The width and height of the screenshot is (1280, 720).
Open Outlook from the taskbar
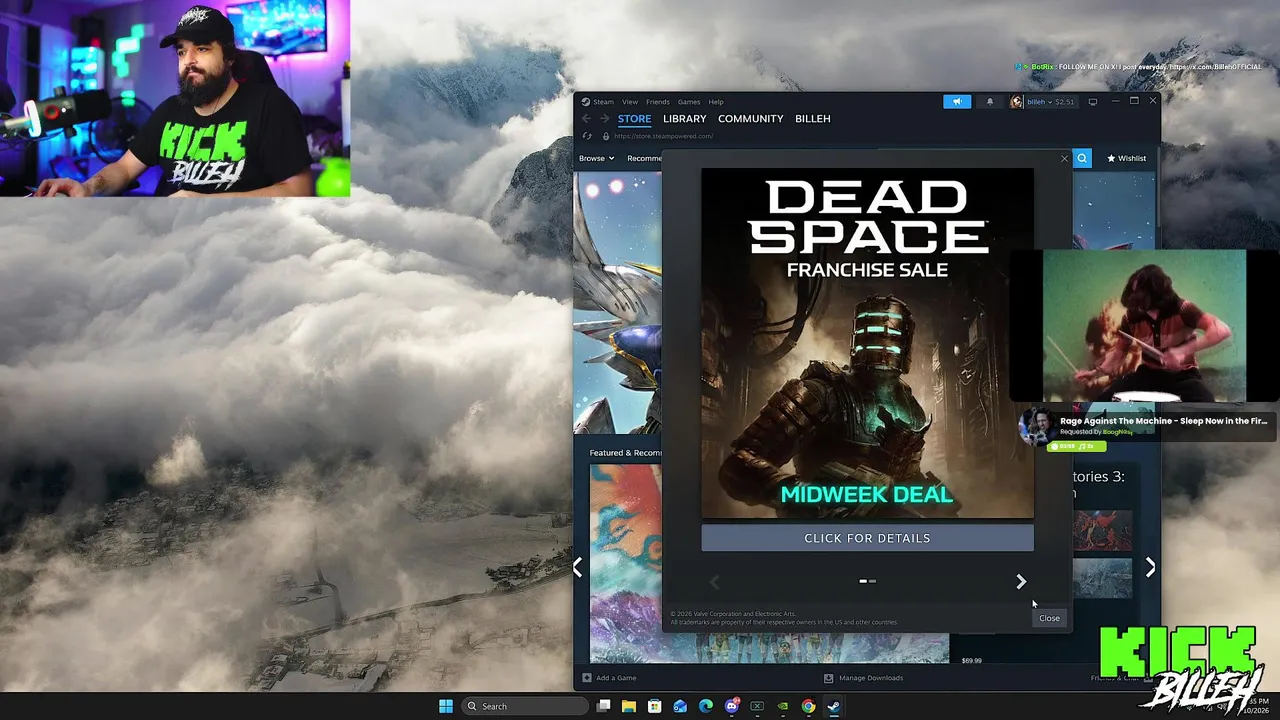click(x=680, y=706)
